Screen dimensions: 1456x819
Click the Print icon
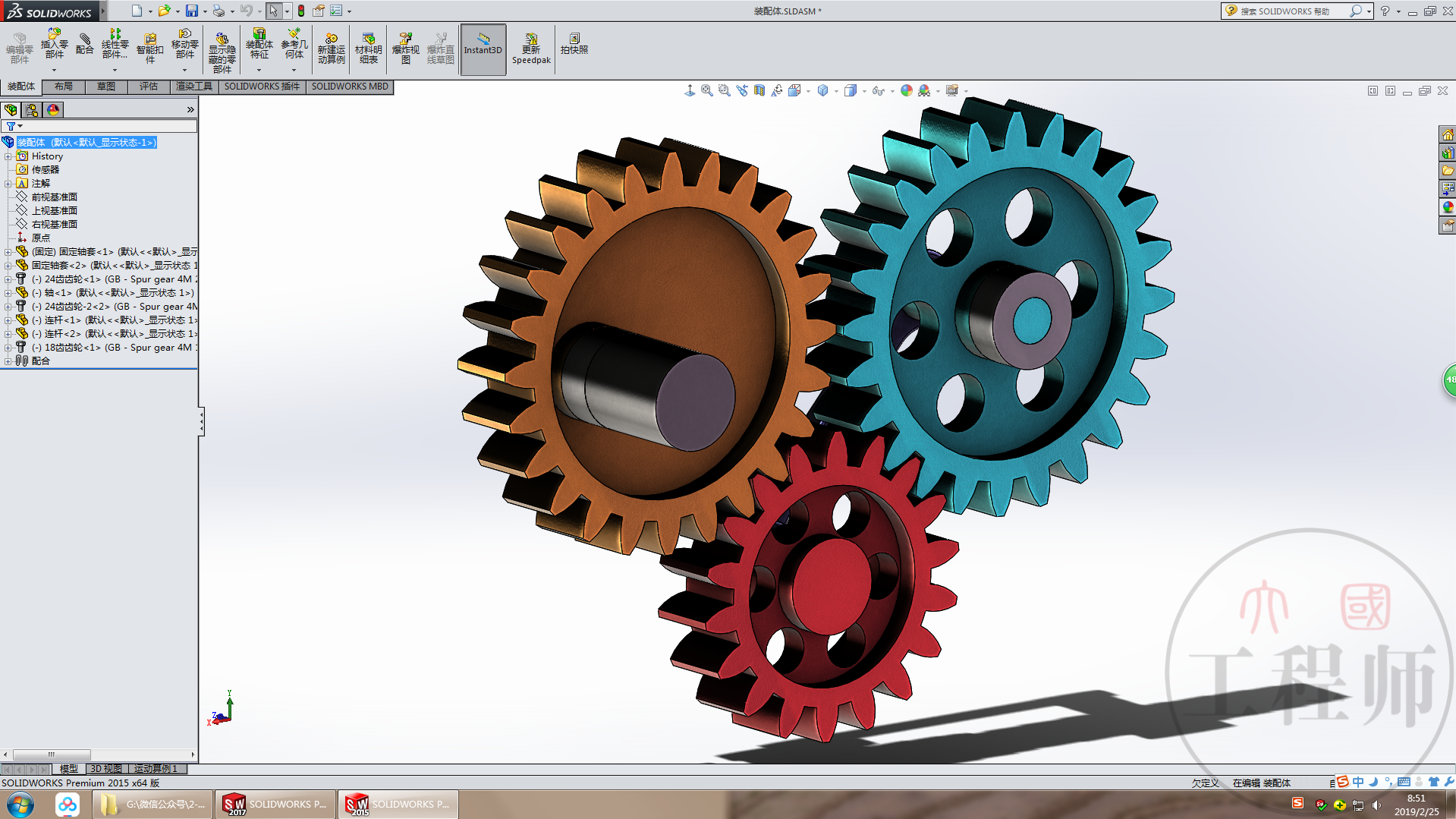click(219, 11)
